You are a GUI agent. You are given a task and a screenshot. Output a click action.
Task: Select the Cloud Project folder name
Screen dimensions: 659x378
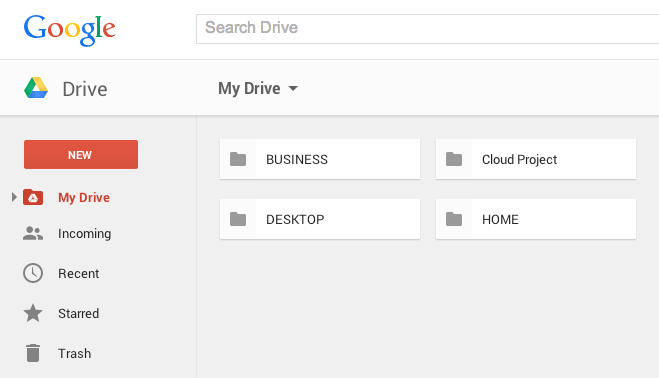(x=519, y=160)
